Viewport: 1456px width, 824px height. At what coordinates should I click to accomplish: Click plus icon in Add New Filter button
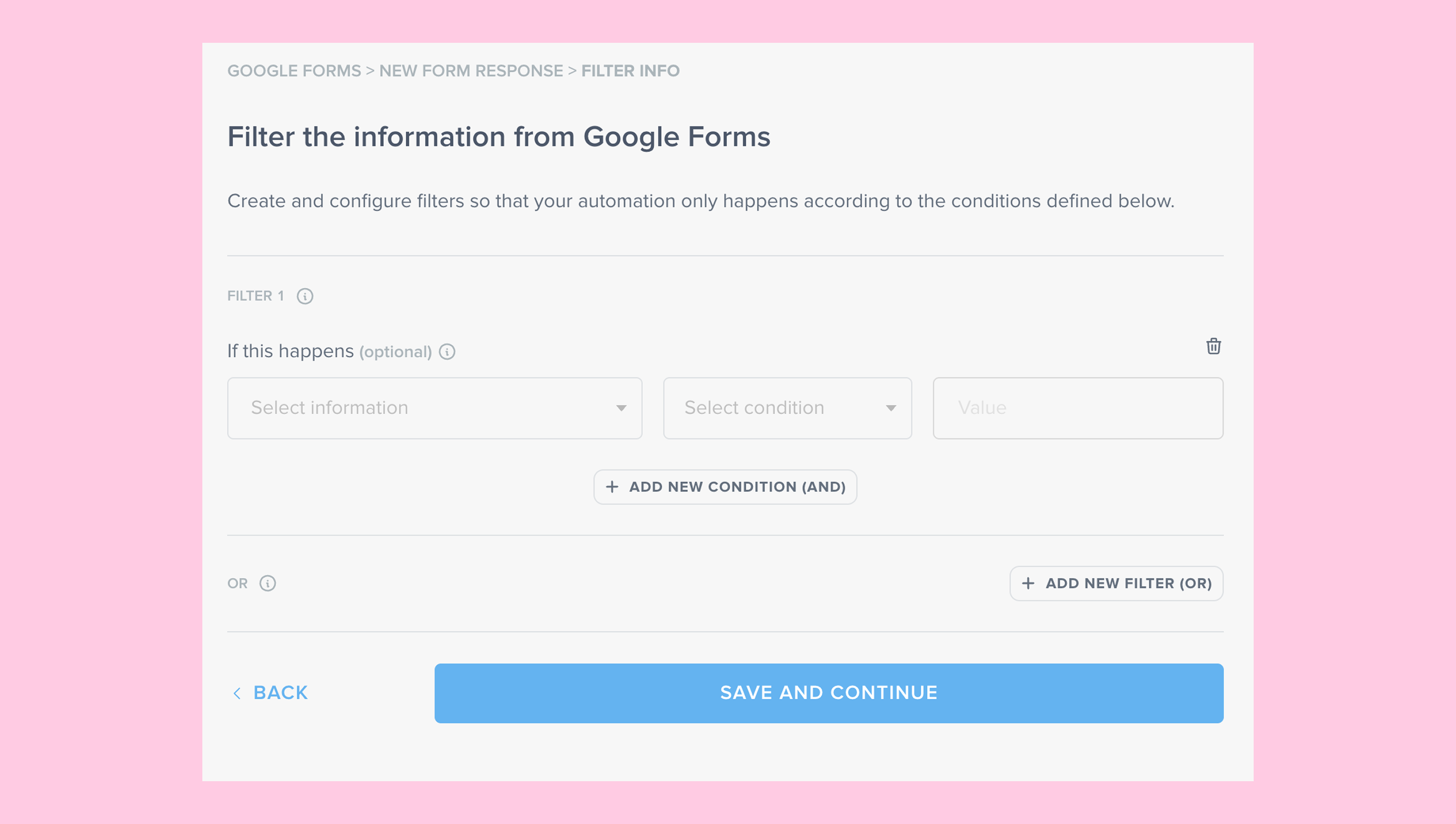click(x=1028, y=583)
